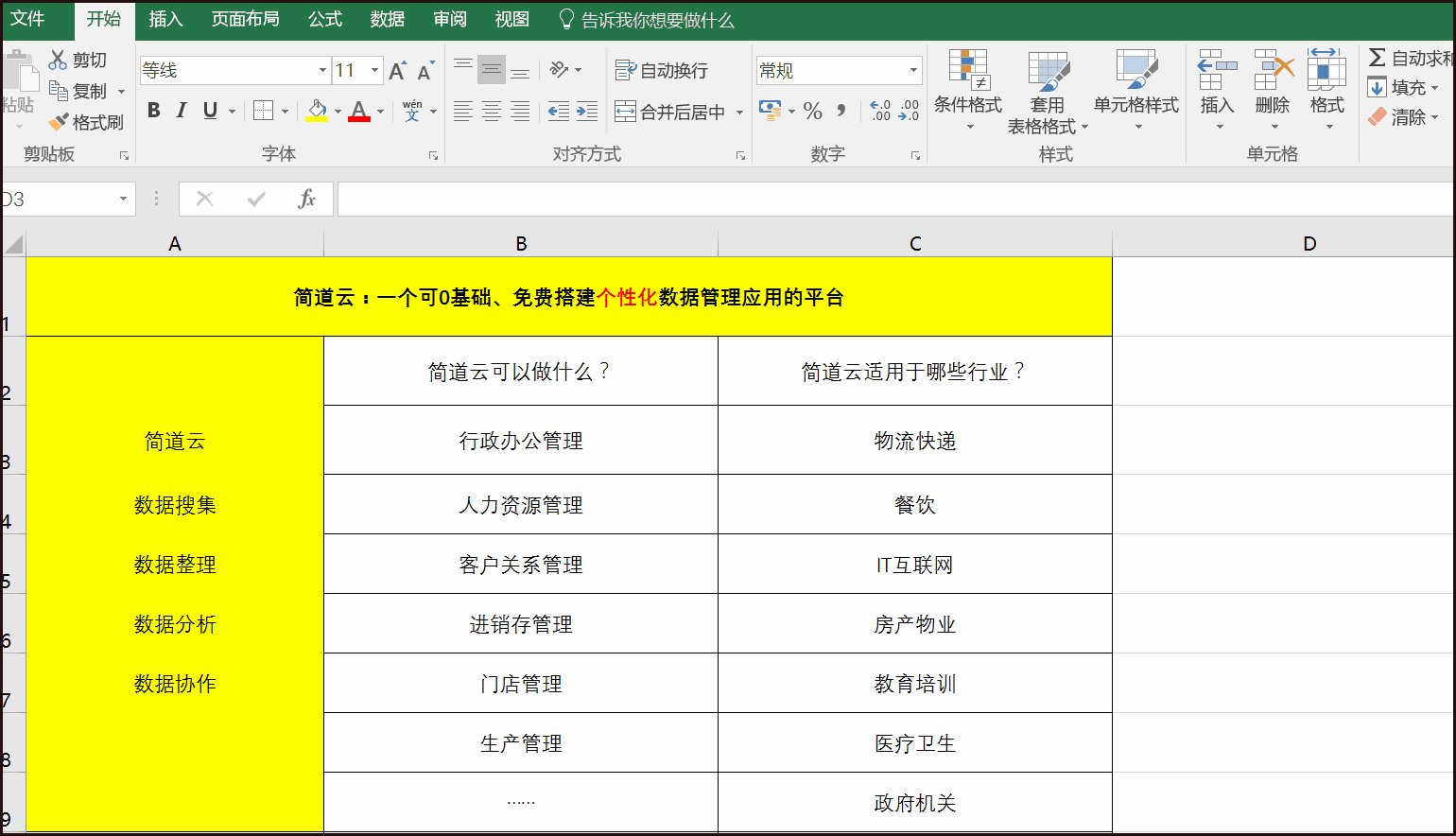The image size is (1456, 836).
Task: Click the Clear (清除) eraser button
Action: [1404, 117]
